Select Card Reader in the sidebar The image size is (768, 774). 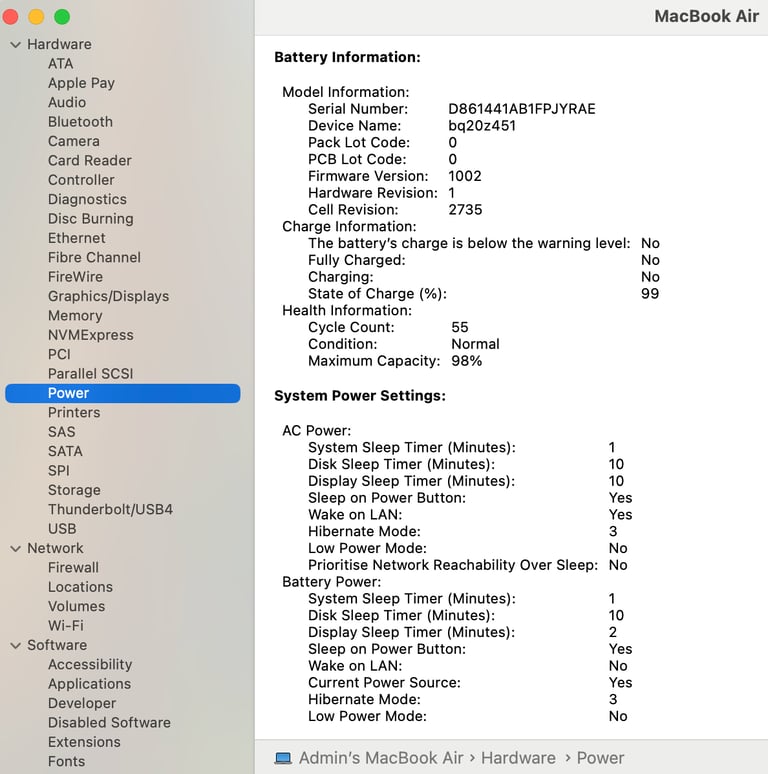(x=90, y=160)
